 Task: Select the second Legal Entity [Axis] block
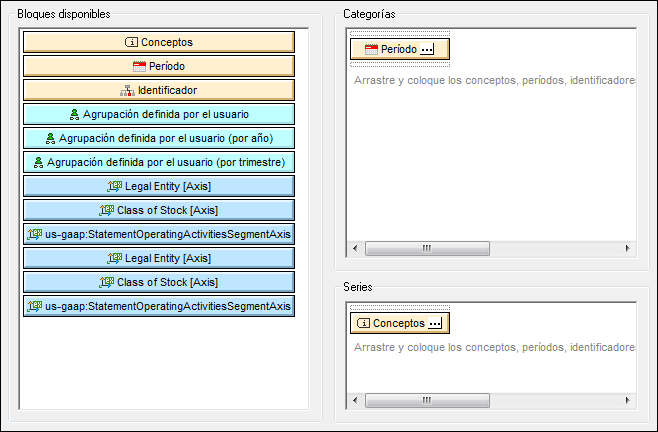pyautogui.click(x=159, y=258)
